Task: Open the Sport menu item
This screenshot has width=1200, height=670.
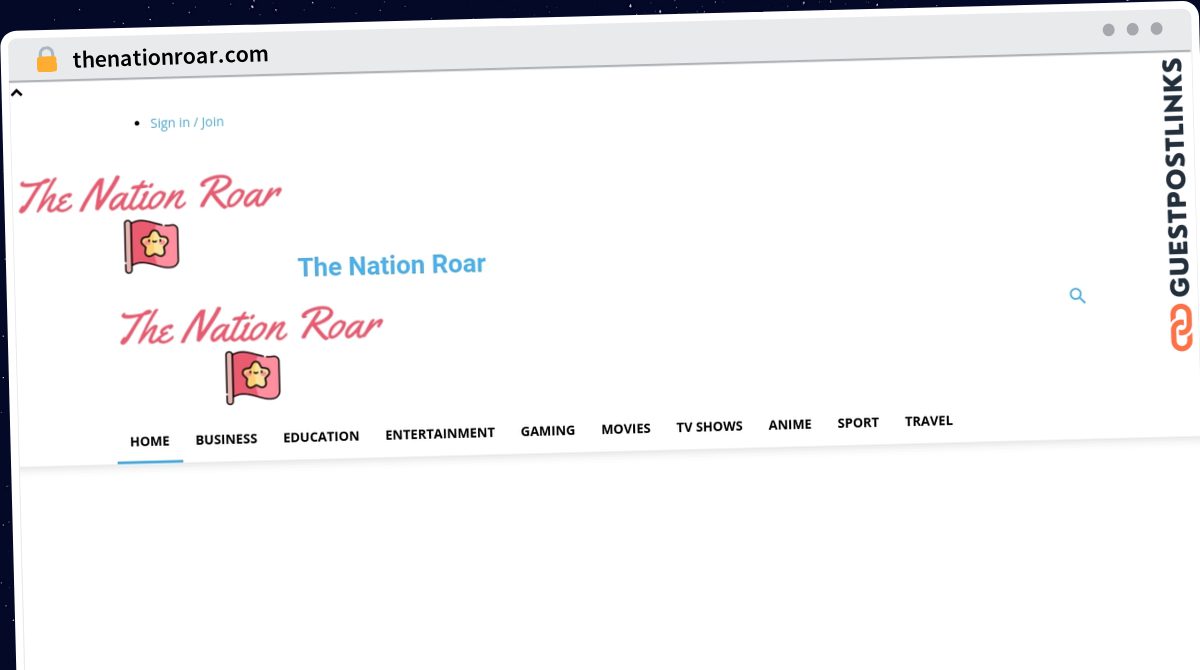Action: (858, 423)
